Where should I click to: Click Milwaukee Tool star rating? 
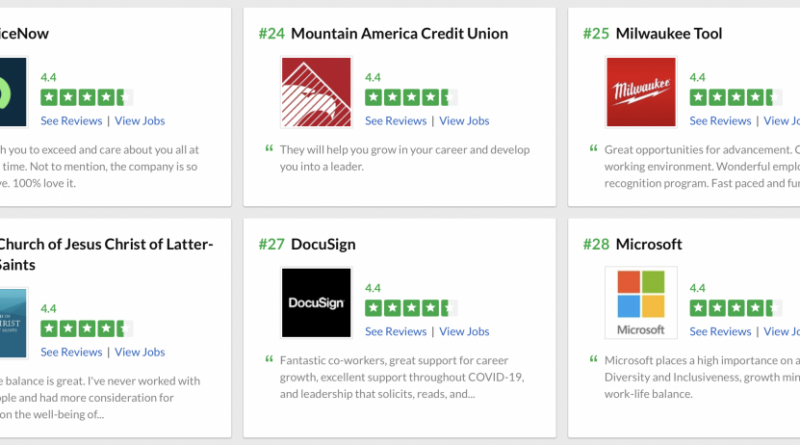point(736,97)
